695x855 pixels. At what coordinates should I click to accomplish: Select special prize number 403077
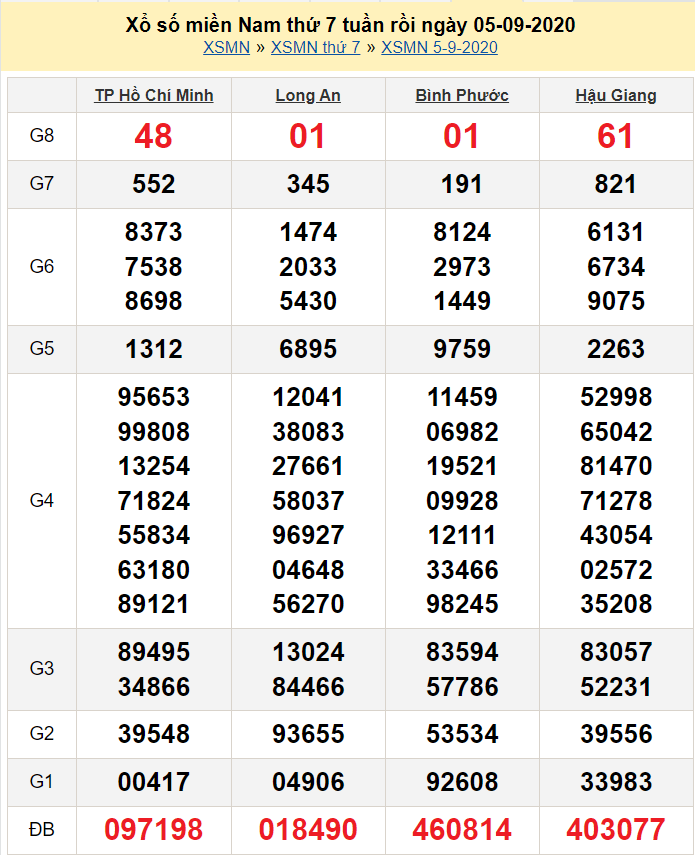pyautogui.click(x=616, y=829)
